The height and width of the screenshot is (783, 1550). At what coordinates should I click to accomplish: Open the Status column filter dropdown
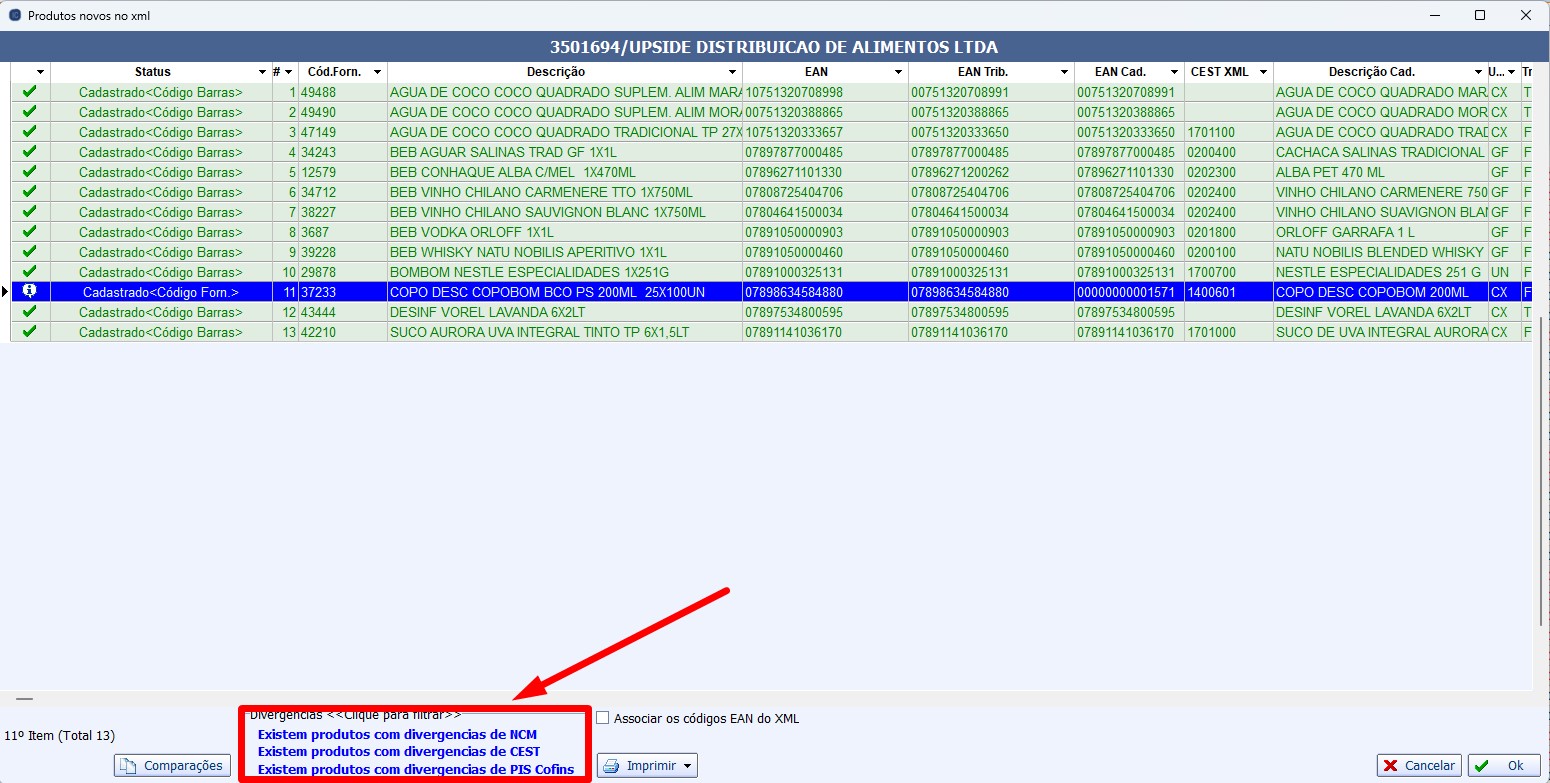tap(262, 72)
